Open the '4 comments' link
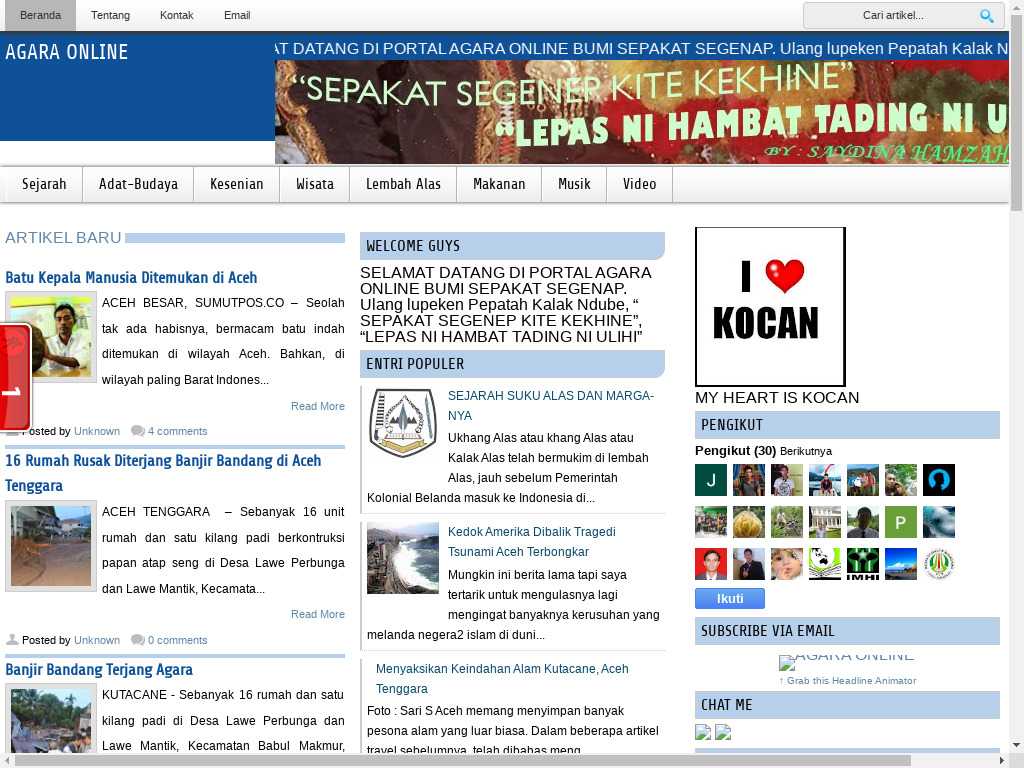Screen dimensions: 1024x768 point(177,431)
